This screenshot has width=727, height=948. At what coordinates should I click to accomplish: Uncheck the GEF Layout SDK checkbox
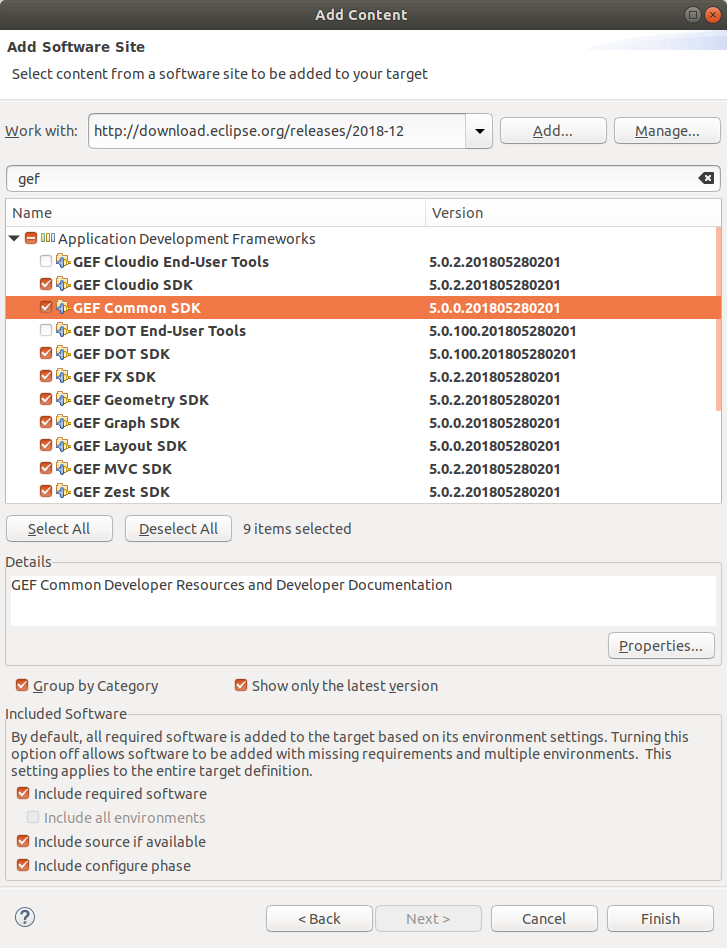coord(45,445)
